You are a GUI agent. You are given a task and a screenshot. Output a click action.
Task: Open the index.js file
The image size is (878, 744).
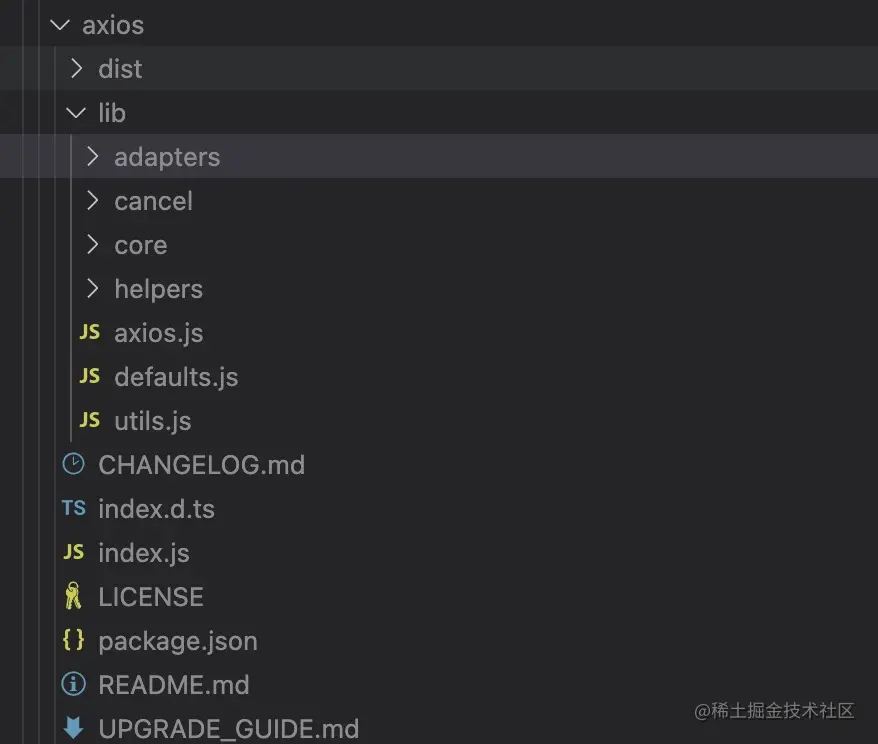[x=144, y=553]
